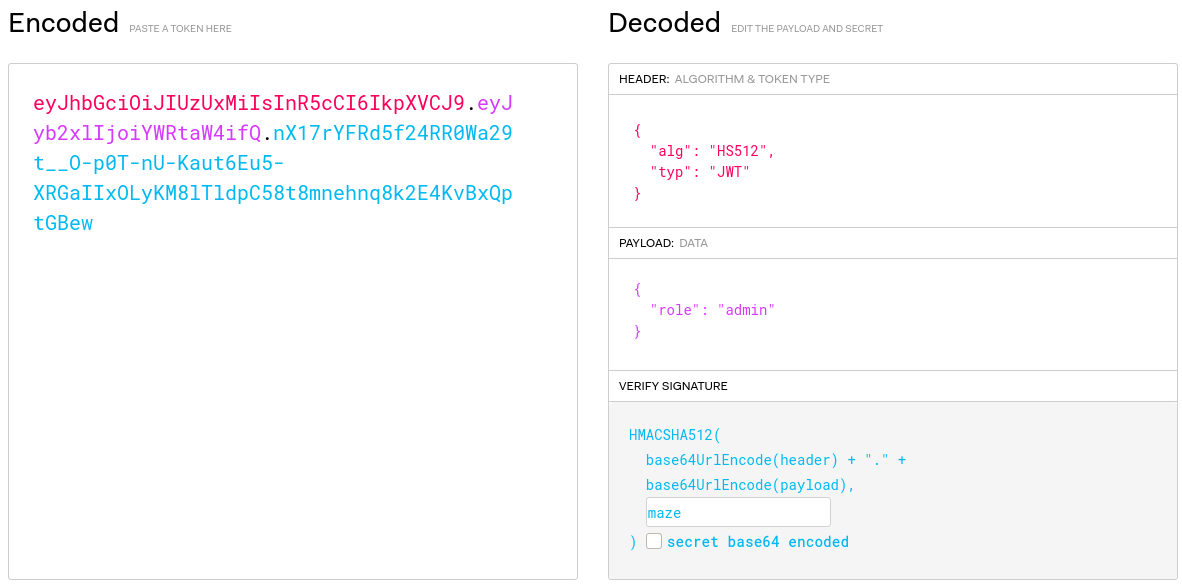Place cursor on the "typ": "JWT" line
Image resolution: width=1182 pixels, height=587 pixels.
(x=699, y=172)
